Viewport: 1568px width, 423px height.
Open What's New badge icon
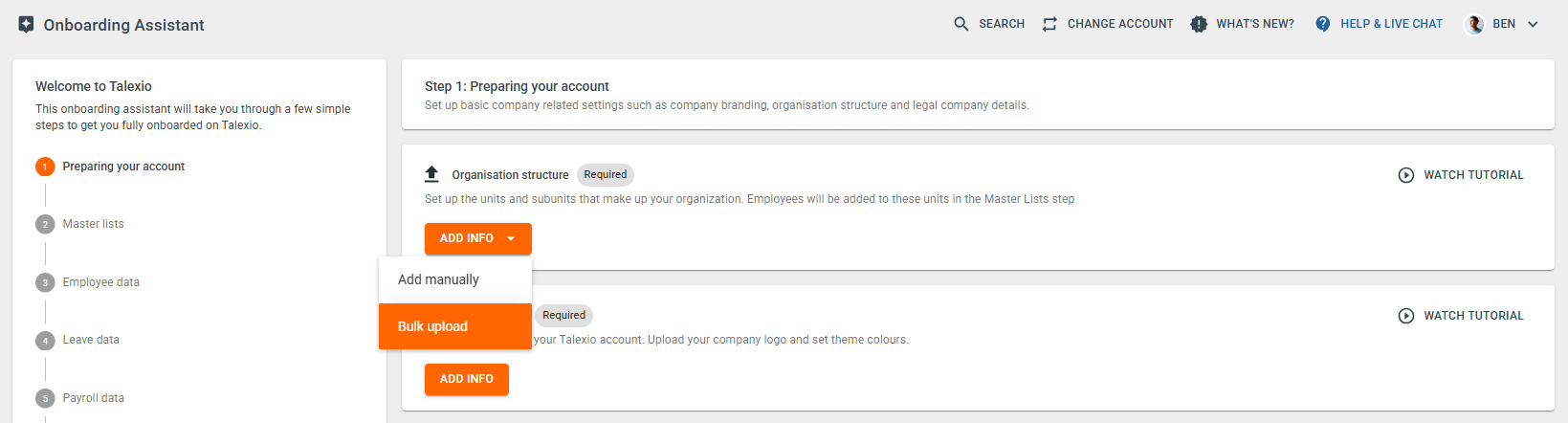click(1199, 24)
